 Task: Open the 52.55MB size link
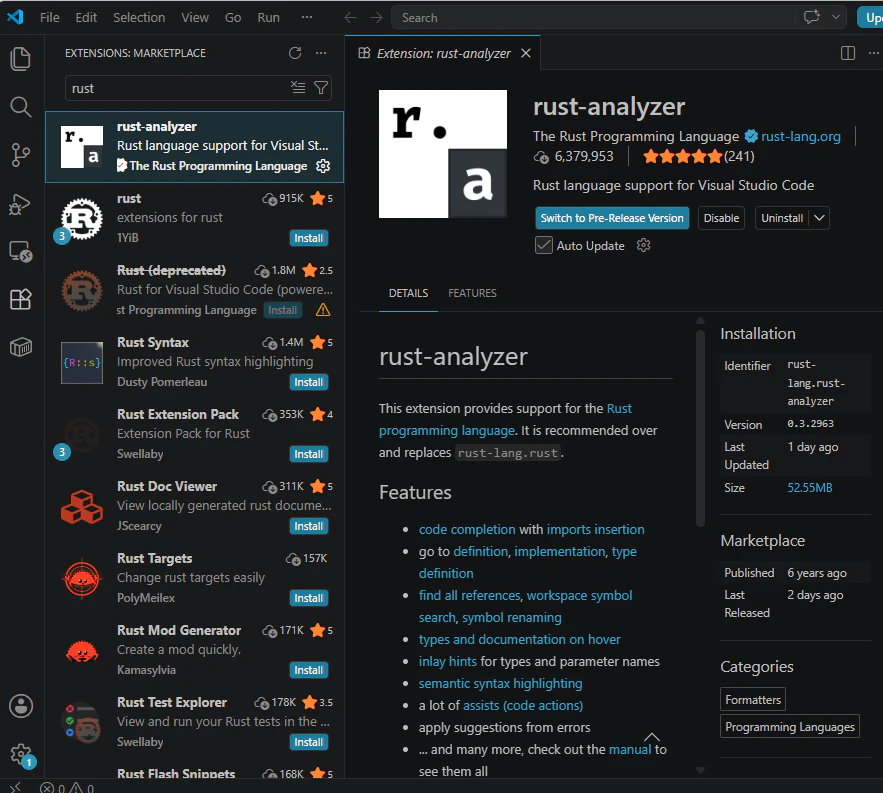809,488
